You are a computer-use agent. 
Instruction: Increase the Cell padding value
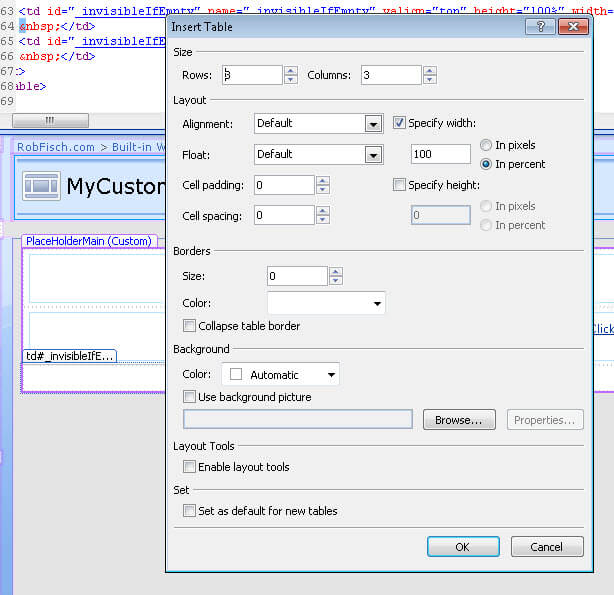click(x=323, y=180)
